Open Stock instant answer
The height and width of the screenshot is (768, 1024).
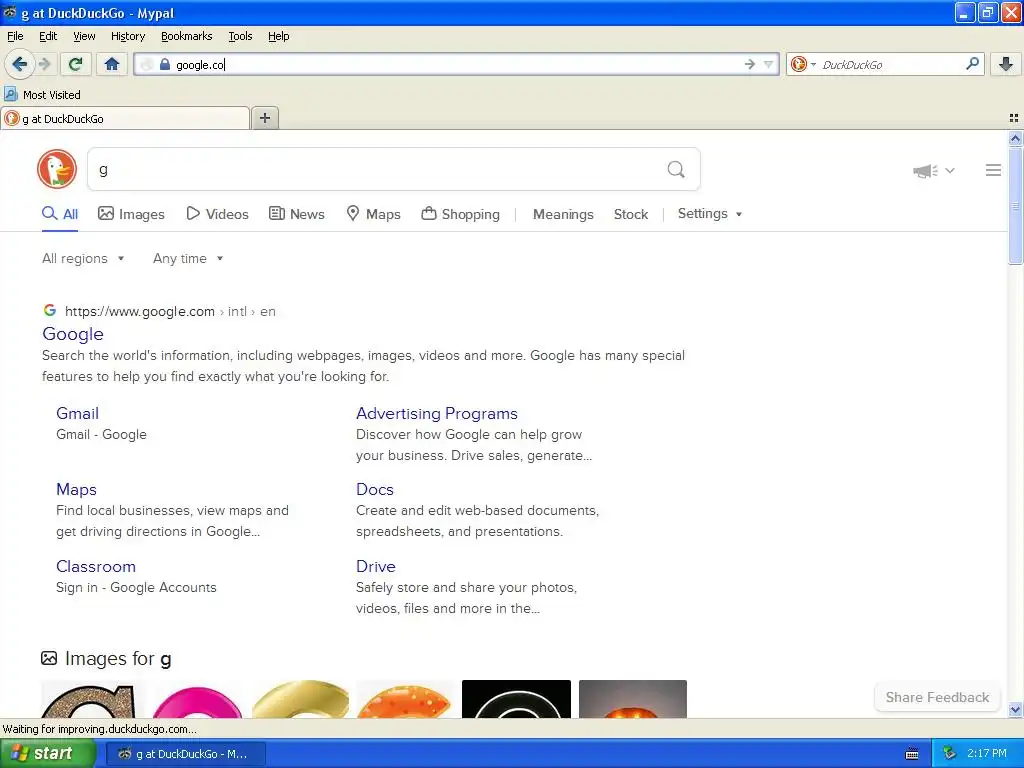coord(631,214)
